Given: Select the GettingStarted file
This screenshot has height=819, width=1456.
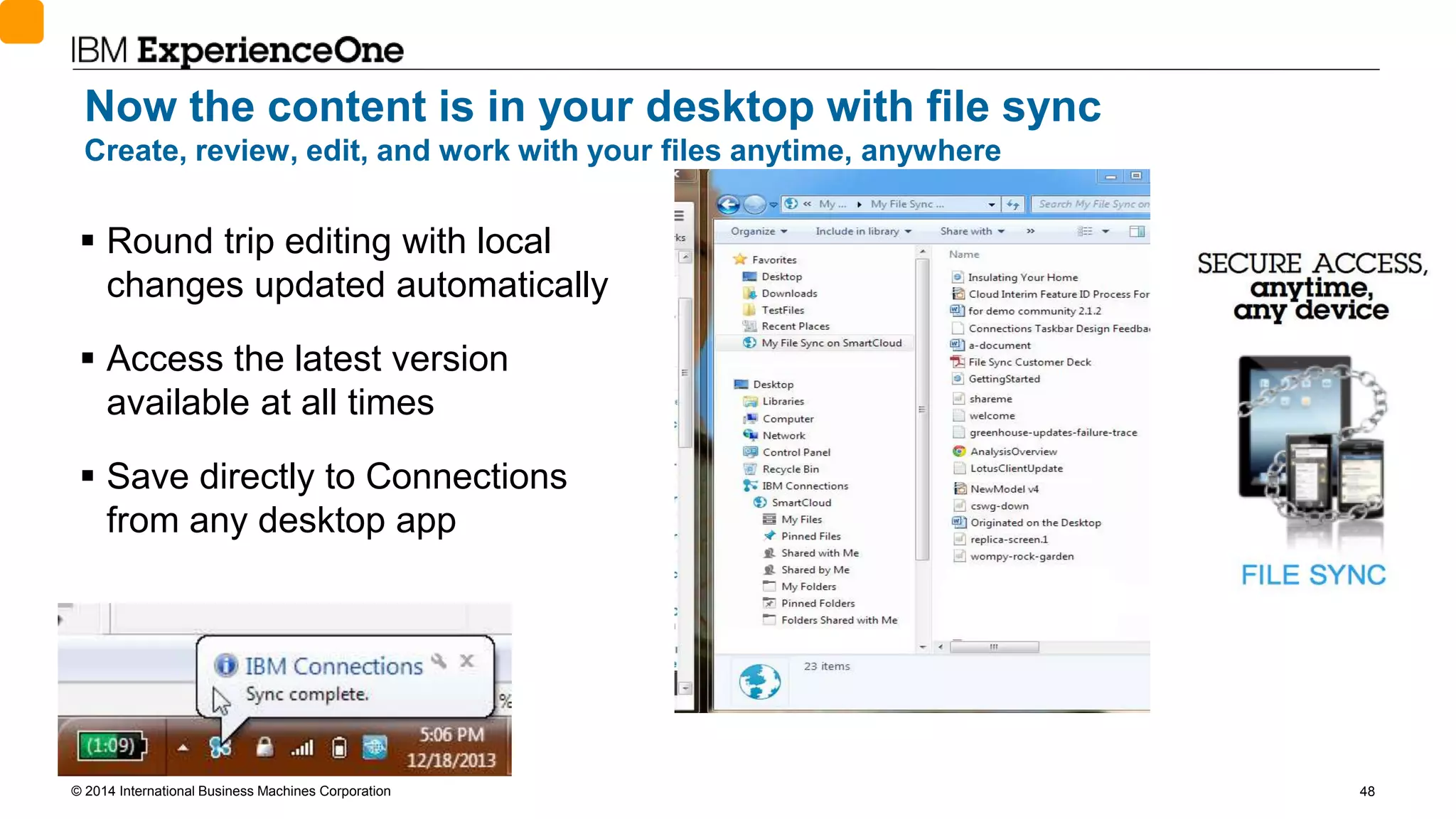Looking at the screenshot, I should tap(996, 379).
